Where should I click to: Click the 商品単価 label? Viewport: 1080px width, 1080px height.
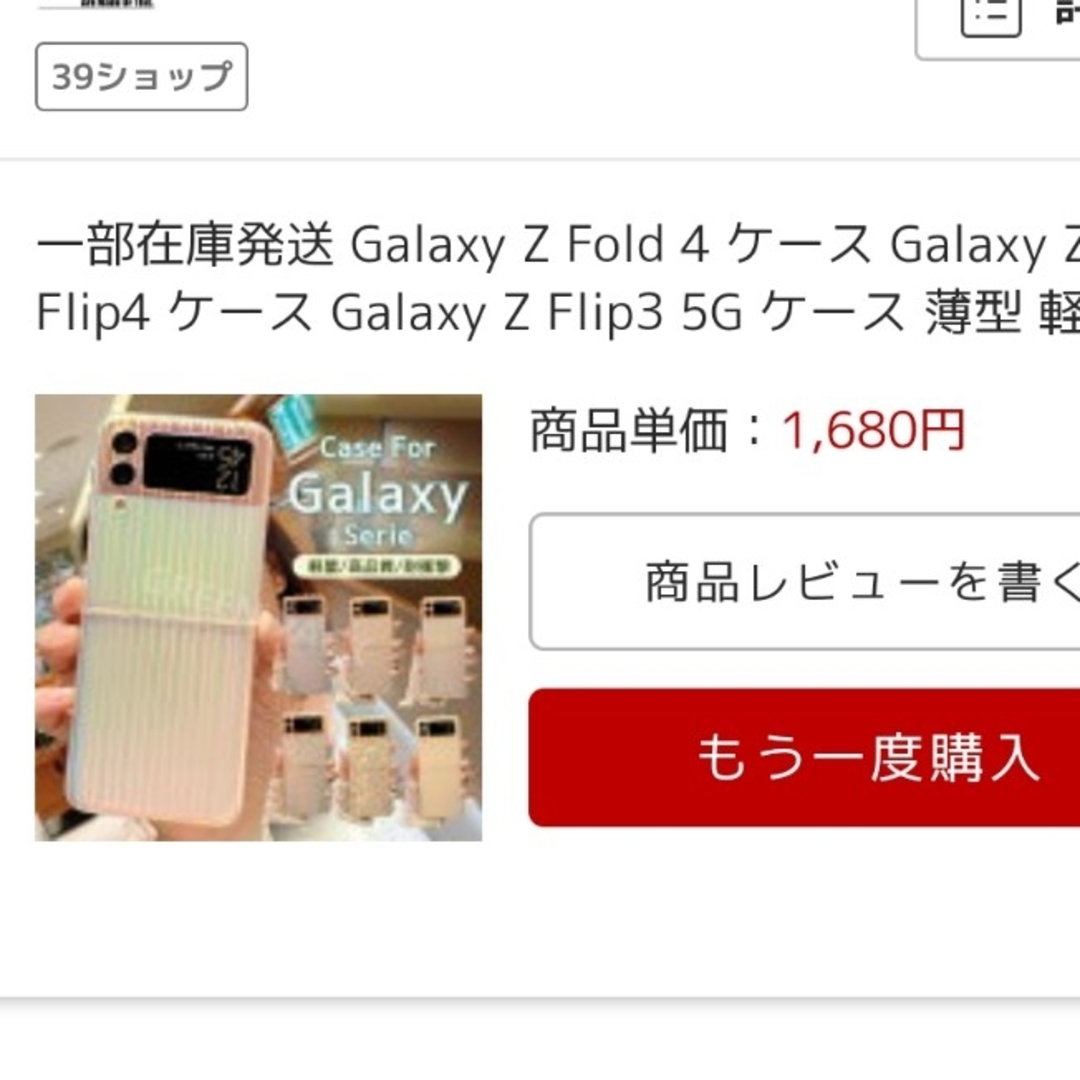pyautogui.click(x=629, y=430)
